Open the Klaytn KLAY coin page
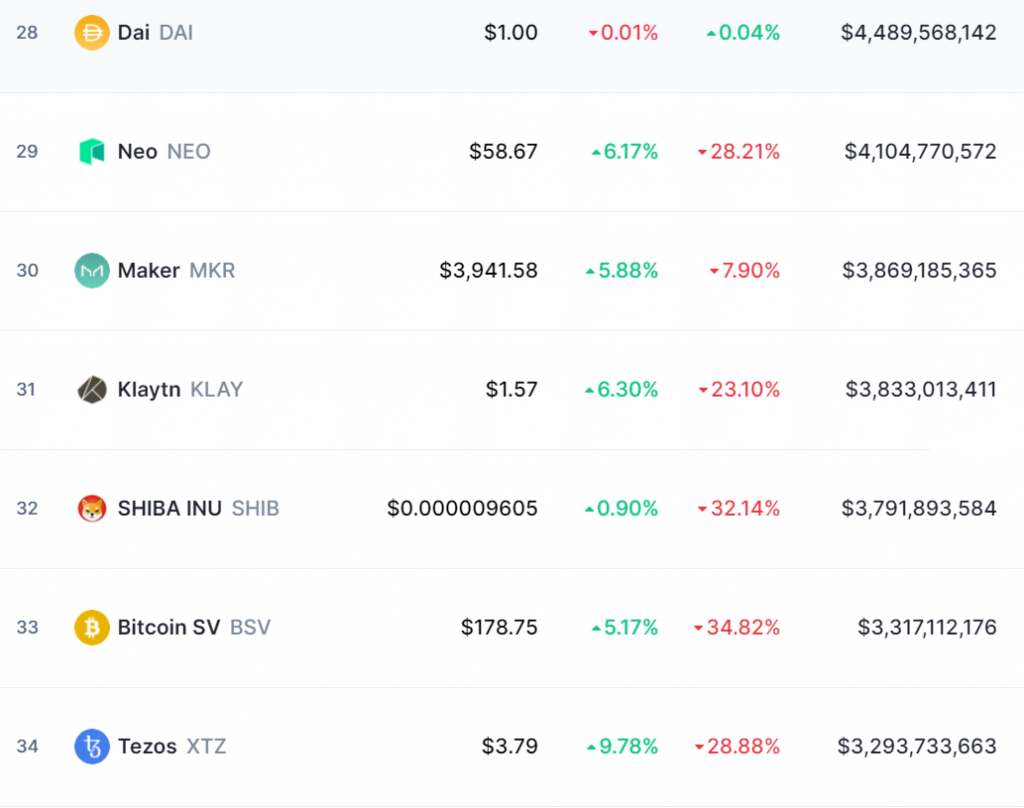 tap(180, 389)
